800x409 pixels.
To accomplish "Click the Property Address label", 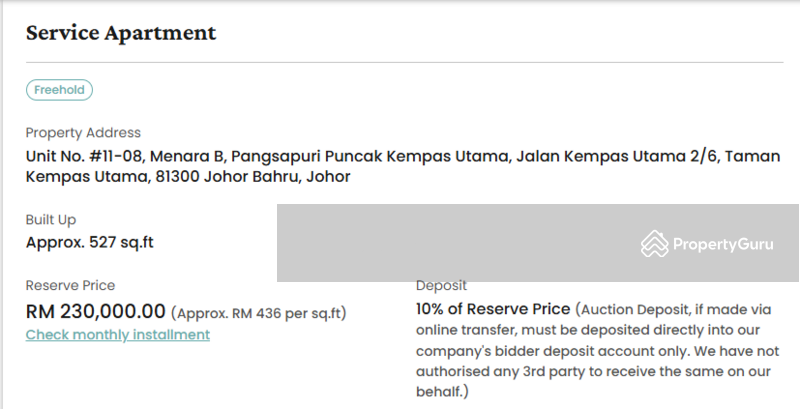I will pyautogui.click(x=83, y=133).
